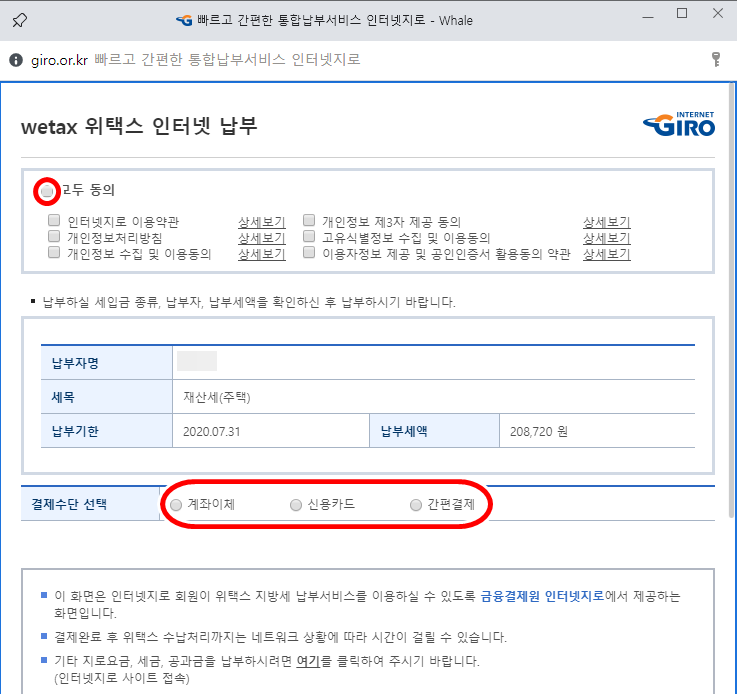Check 이용자정보 제공 및 공인인증서 활용동의 checkbox

coord(309,252)
